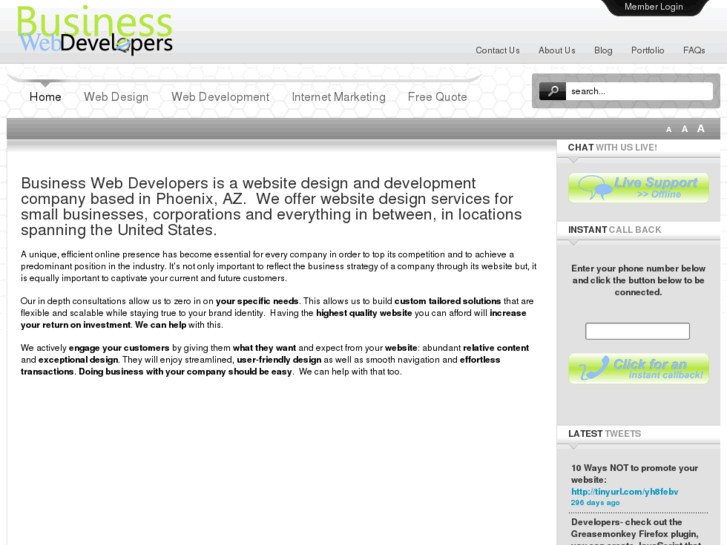
Task: Click the intro 'Business Web Developers is a website design' heading
Action: point(271,206)
